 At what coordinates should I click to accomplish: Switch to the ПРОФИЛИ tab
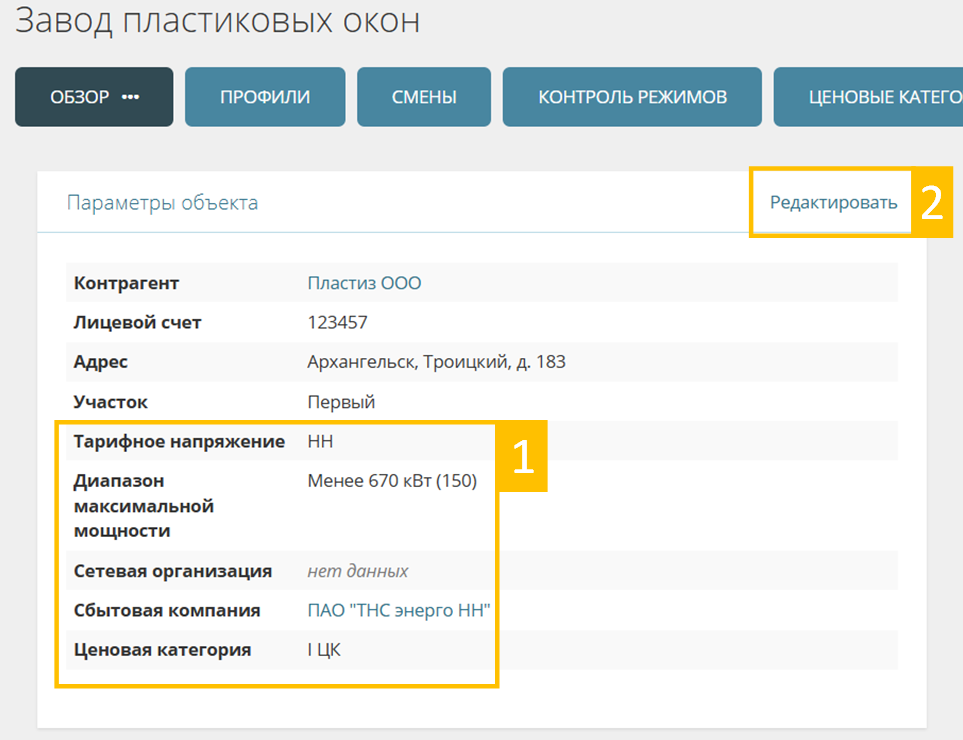click(265, 97)
